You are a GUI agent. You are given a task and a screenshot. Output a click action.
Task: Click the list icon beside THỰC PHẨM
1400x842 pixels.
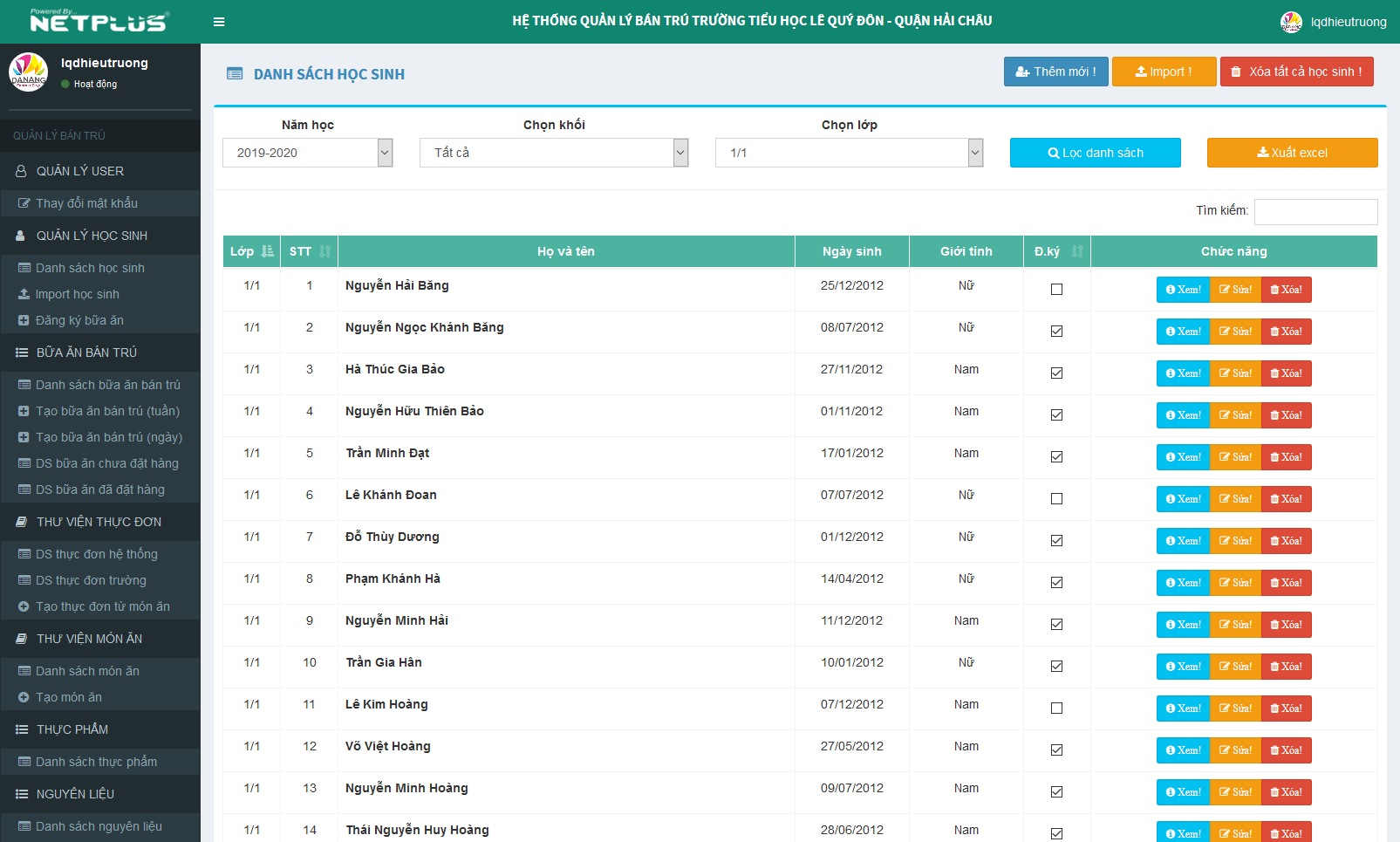[22, 729]
